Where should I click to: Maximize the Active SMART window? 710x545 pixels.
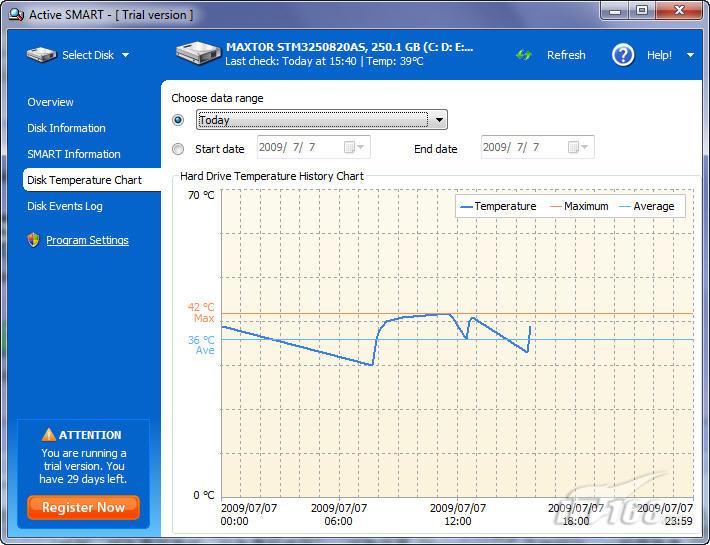point(642,11)
